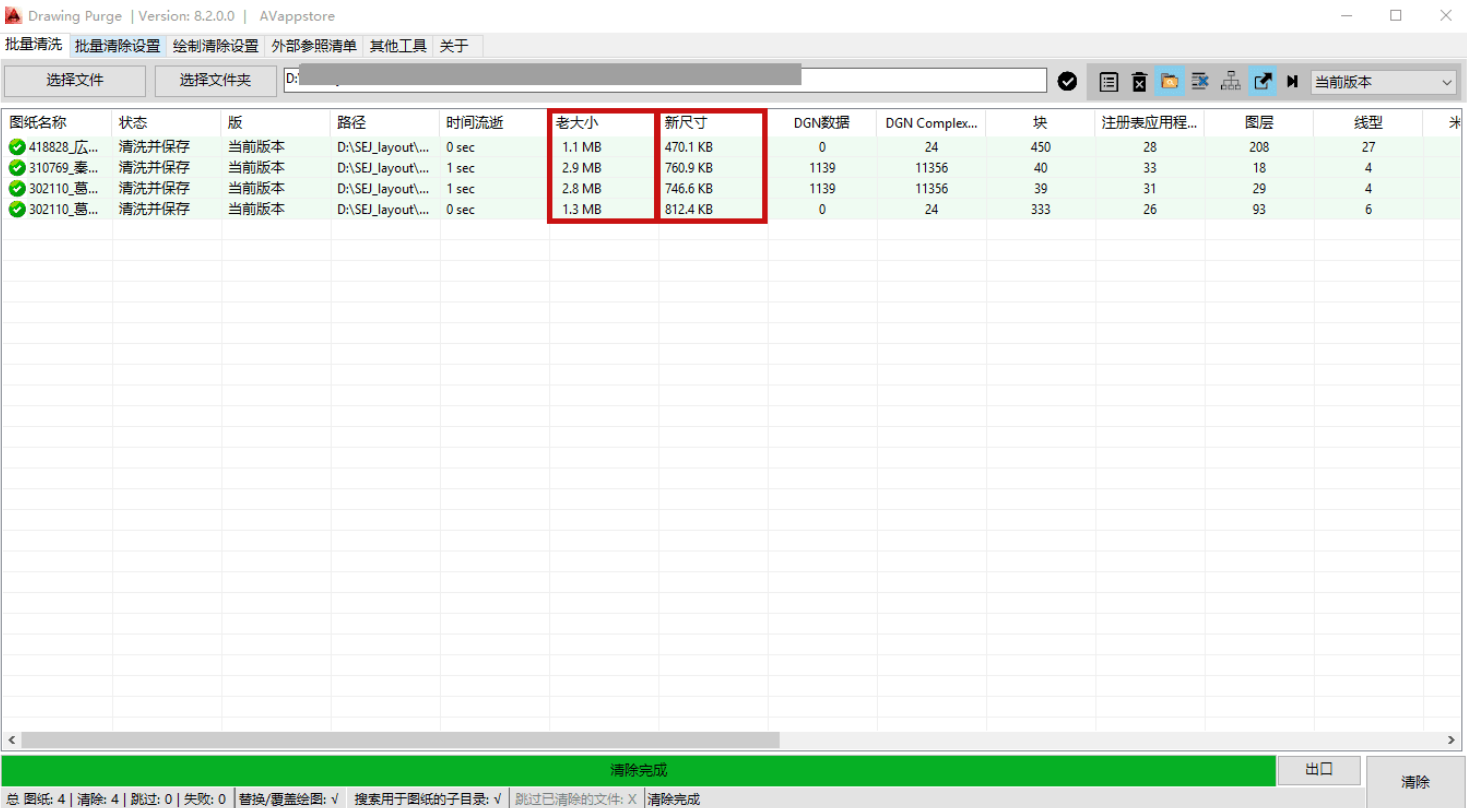Click the green 清除完成 progress bar
Image resolution: width=1467 pixels, height=808 pixels.
click(638, 770)
